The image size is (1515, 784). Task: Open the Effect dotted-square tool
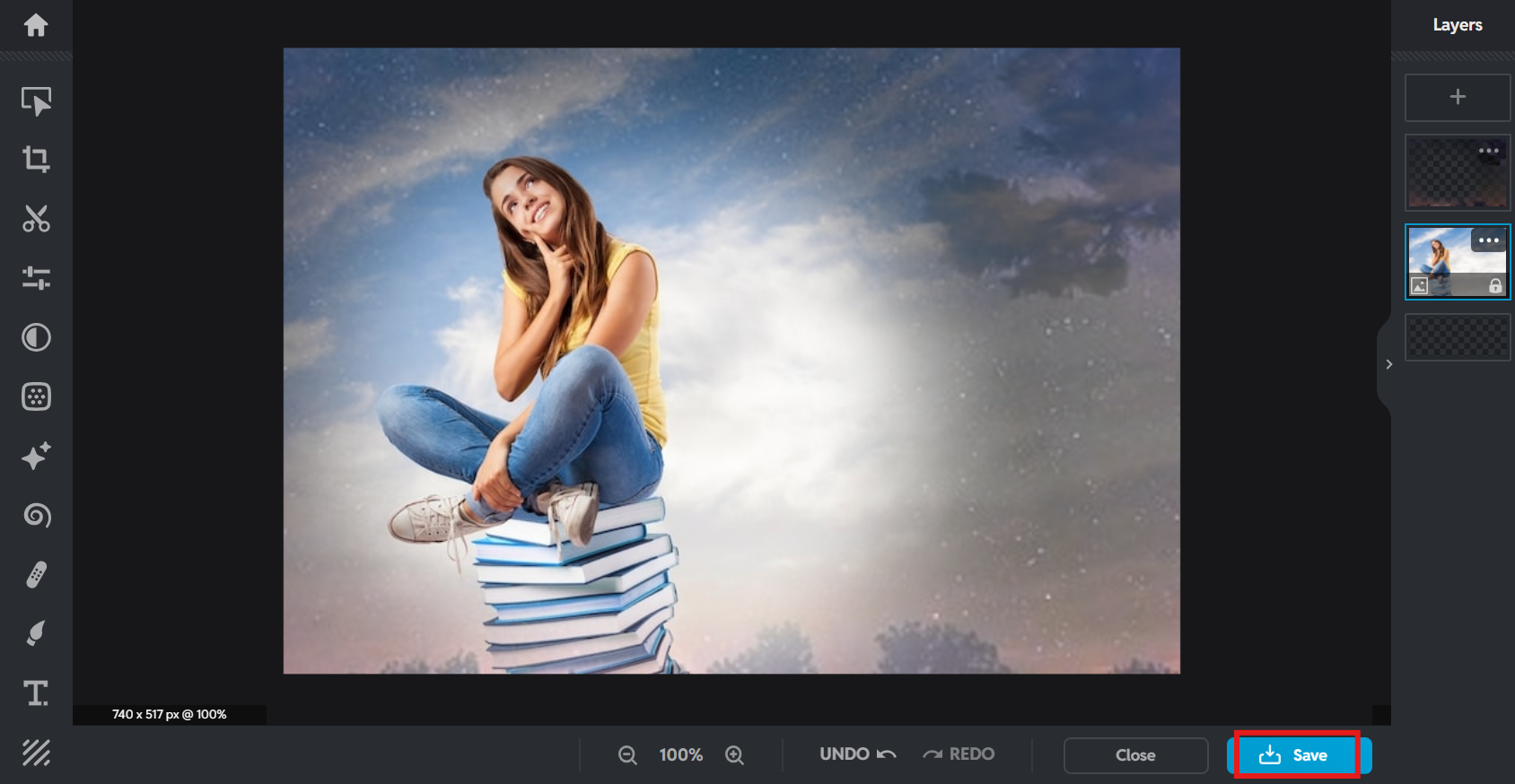[x=36, y=396]
